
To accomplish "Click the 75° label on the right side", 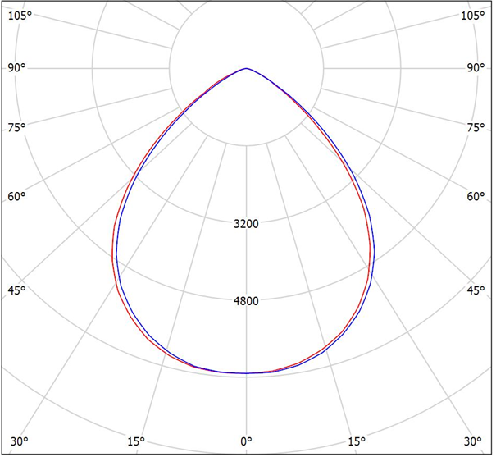I will (476, 127).
